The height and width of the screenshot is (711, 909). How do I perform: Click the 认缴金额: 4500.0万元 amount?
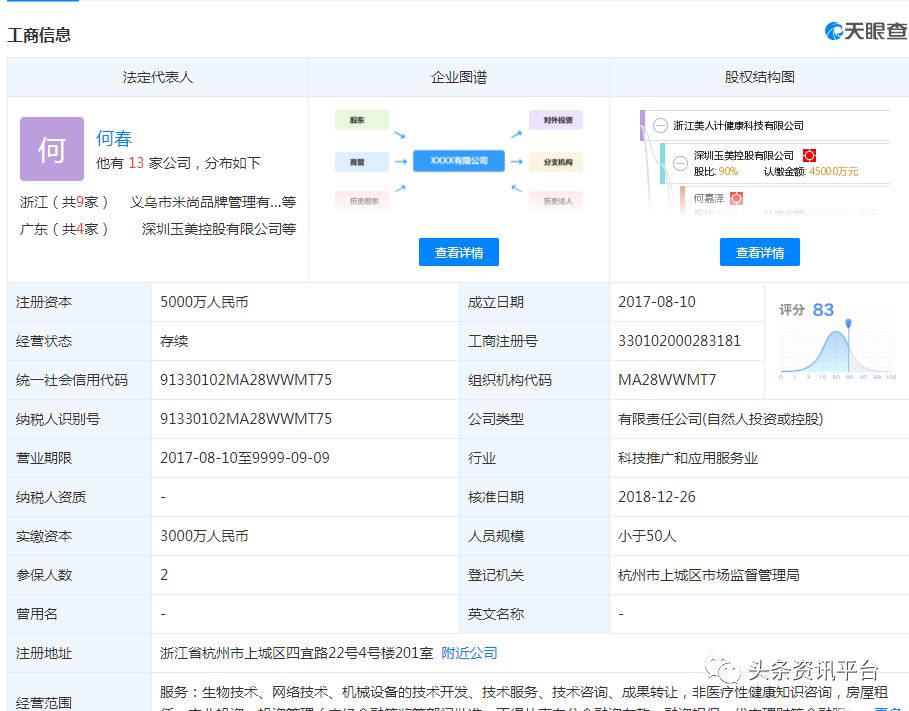[x=810, y=172]
